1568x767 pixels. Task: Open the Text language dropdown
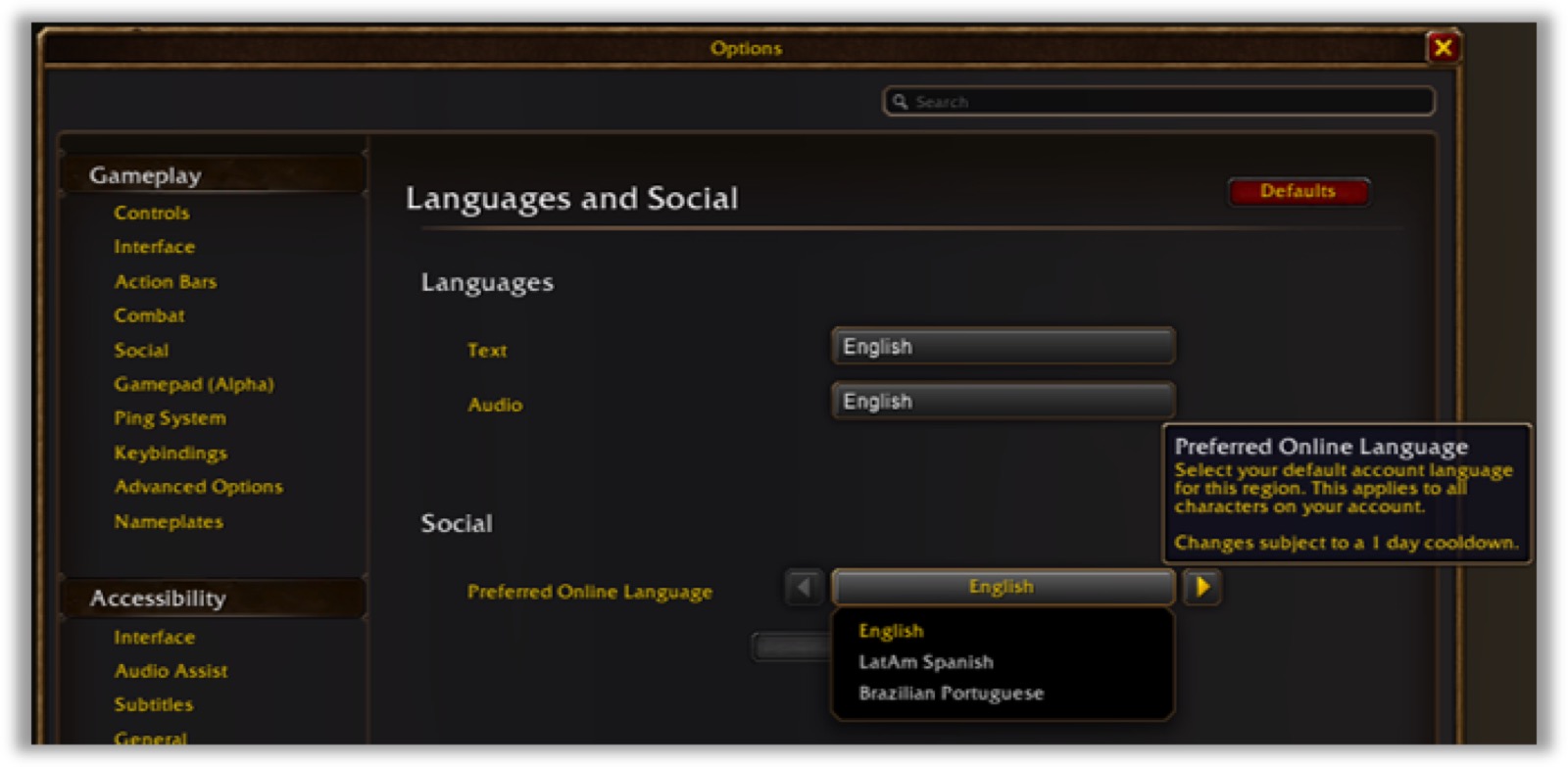point(1003,347)
